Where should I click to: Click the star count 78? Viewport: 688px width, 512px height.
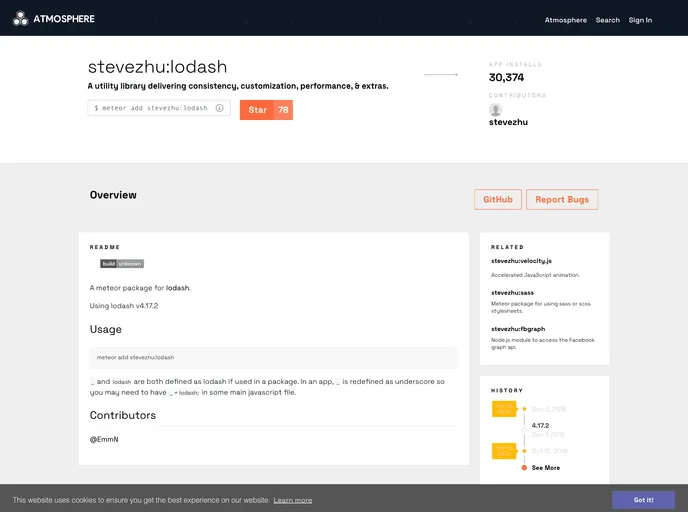click(283, 110)
